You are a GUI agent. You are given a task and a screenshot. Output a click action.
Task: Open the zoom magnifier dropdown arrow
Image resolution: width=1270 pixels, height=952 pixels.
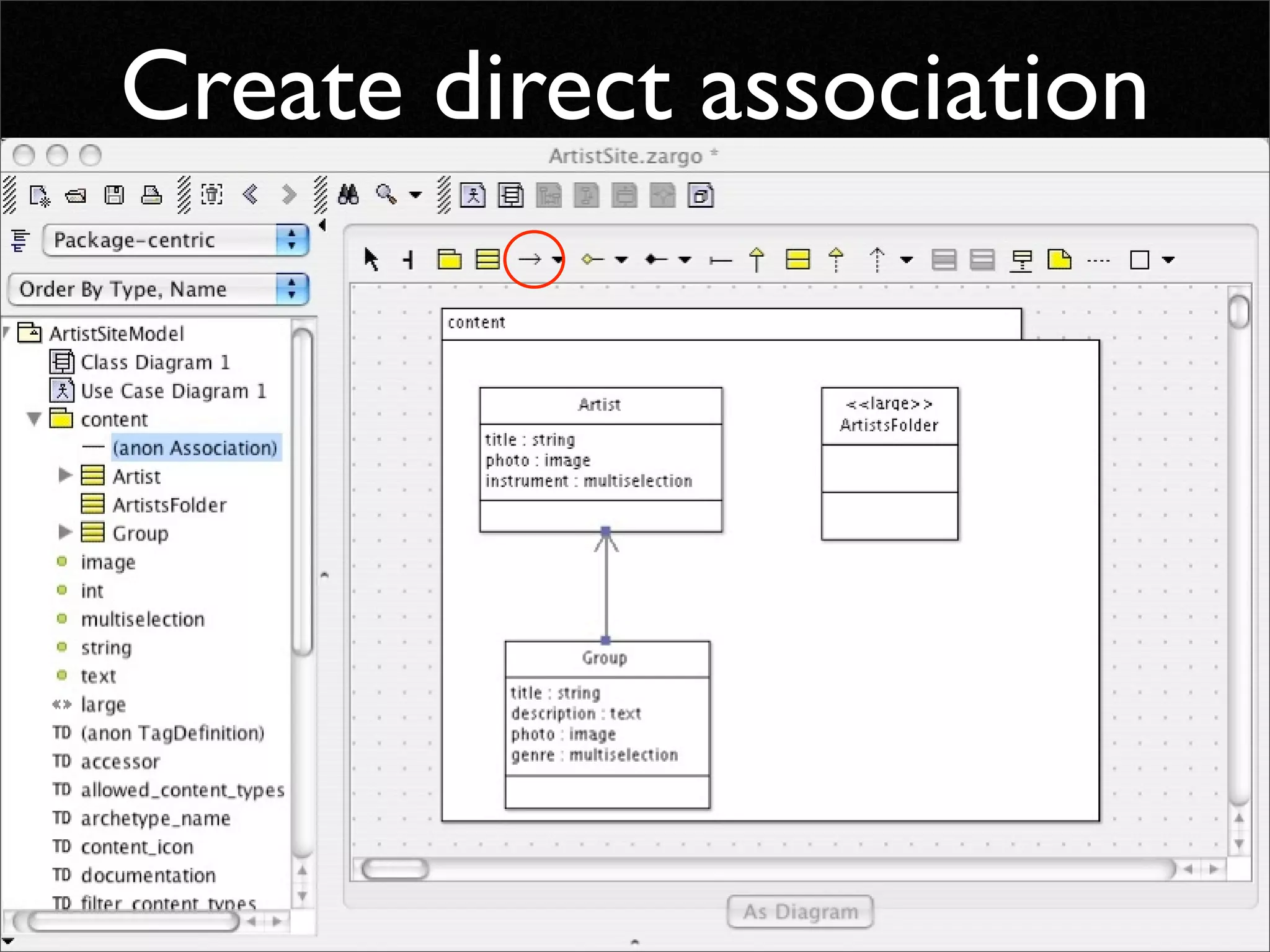415,195
